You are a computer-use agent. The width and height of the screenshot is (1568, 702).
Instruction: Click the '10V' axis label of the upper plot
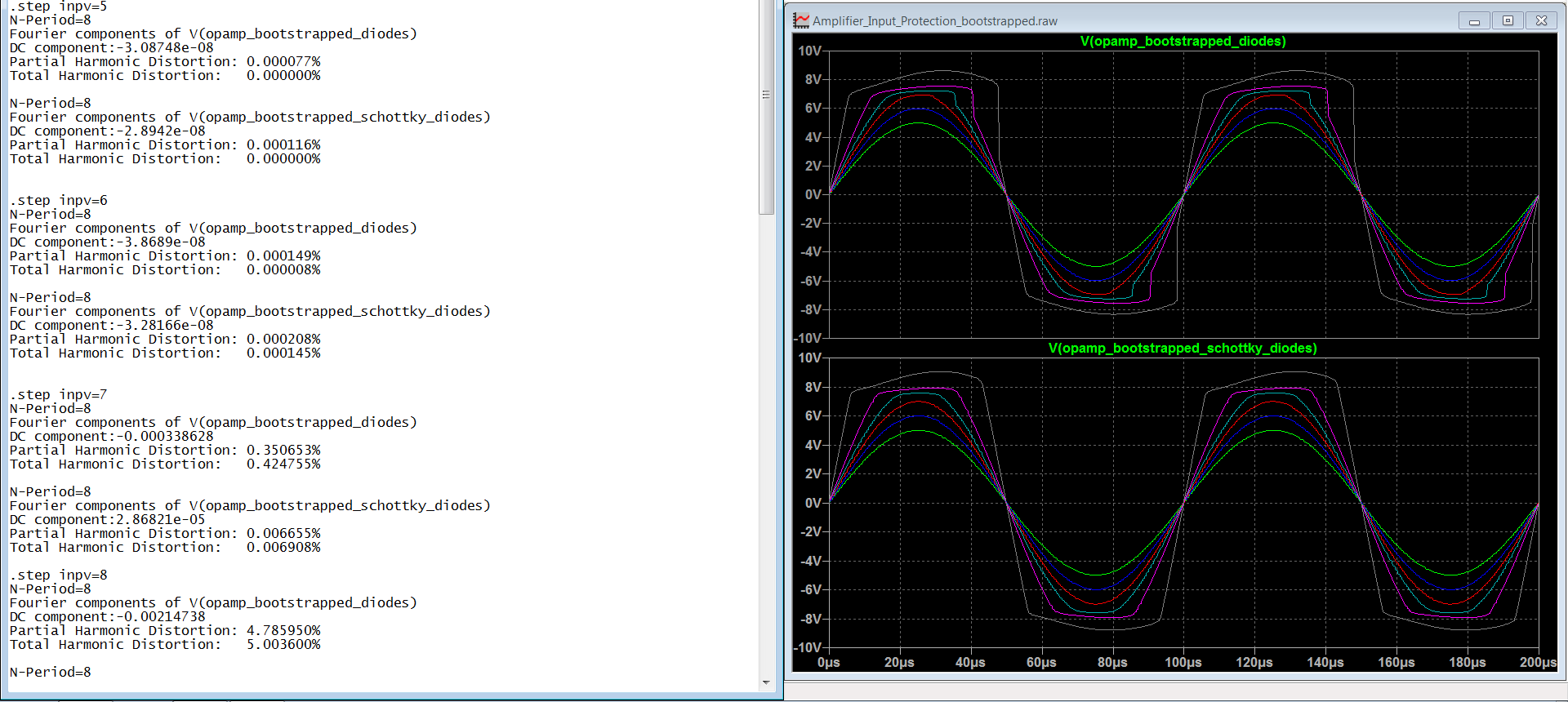[809, 51]
